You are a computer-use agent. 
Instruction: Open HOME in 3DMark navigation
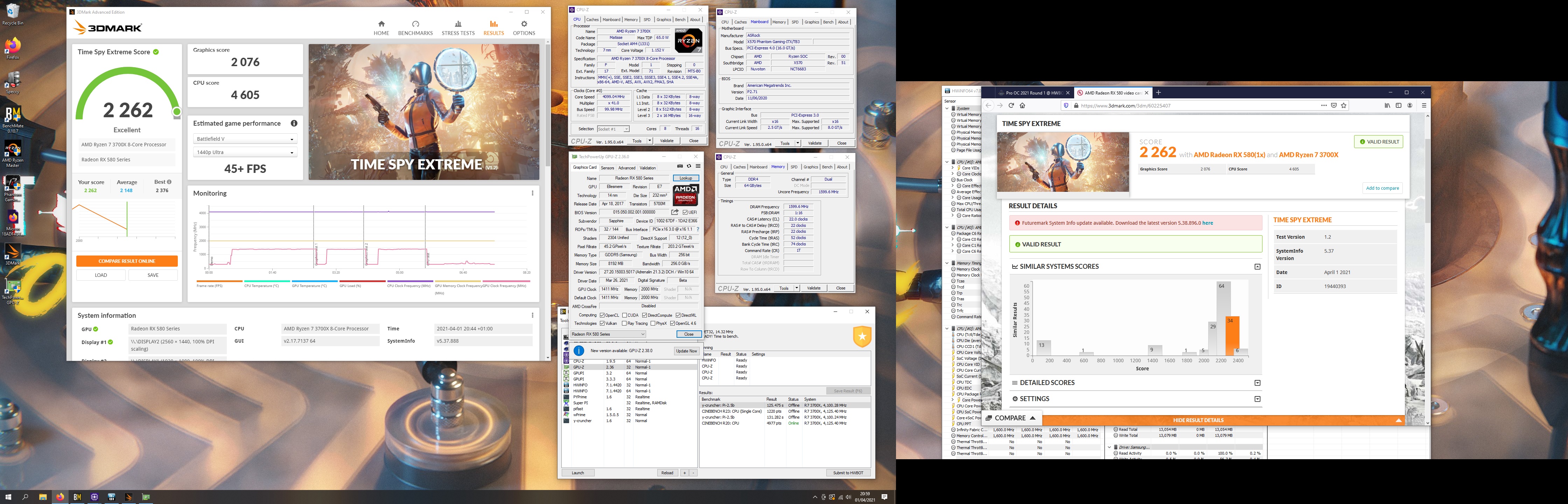[381, 28]
